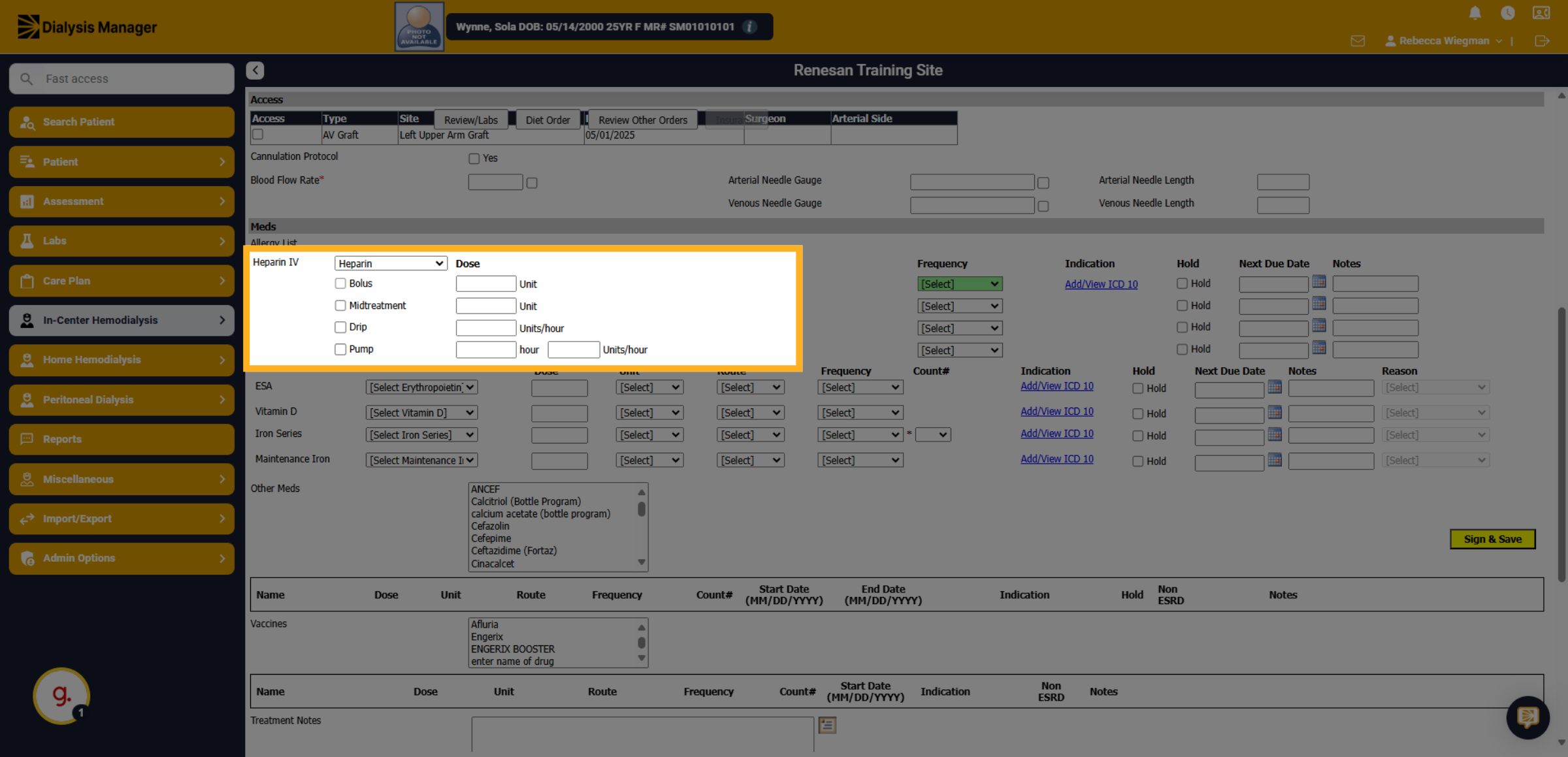
Task: Click the Review/Labs button
Action: [x=471, y=120]
